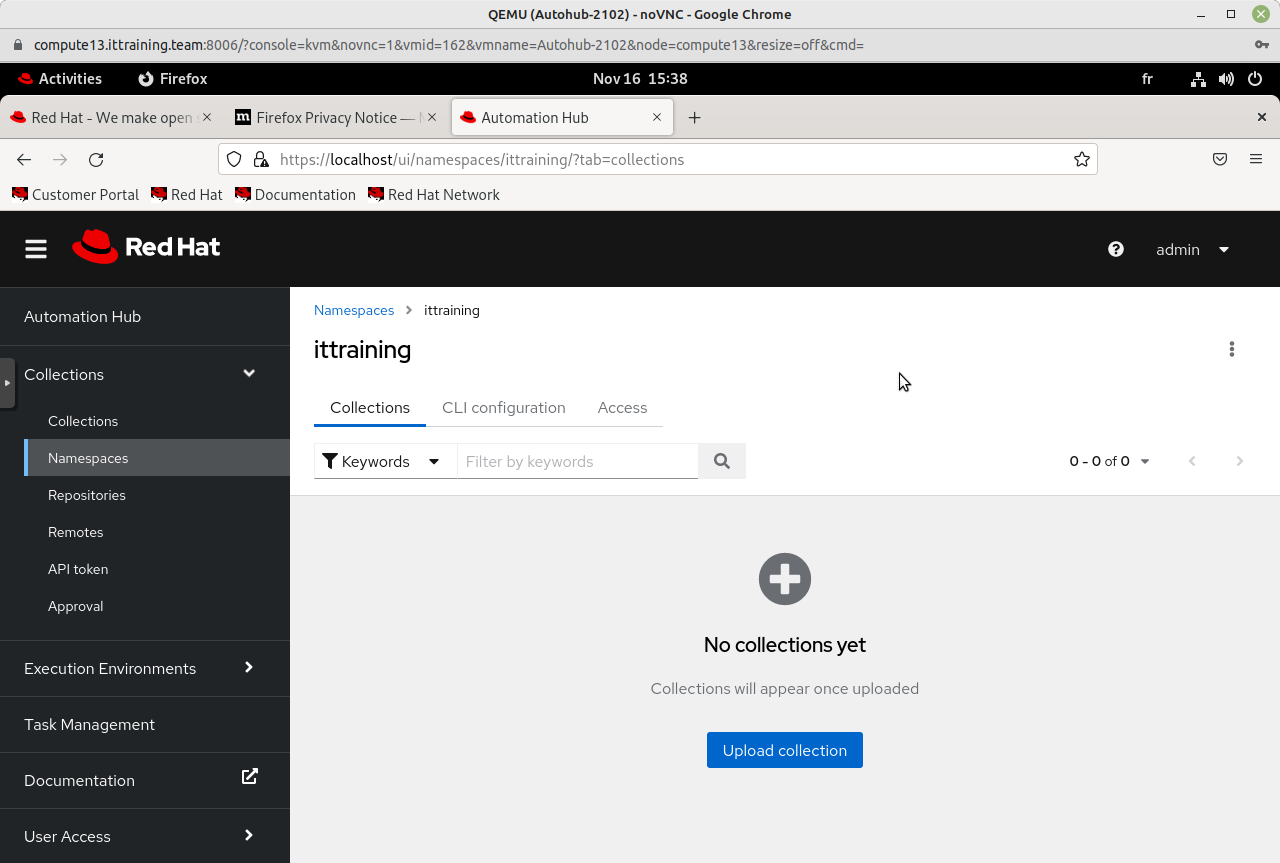
Task: Open the GNOME power menu icon
Action: point(1255,79)
